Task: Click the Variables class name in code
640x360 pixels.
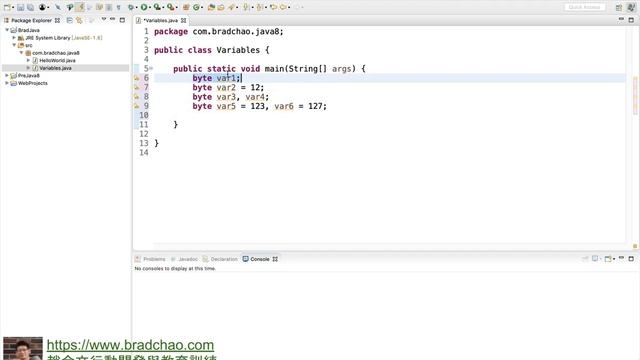Action: click(x=238, y=50)
